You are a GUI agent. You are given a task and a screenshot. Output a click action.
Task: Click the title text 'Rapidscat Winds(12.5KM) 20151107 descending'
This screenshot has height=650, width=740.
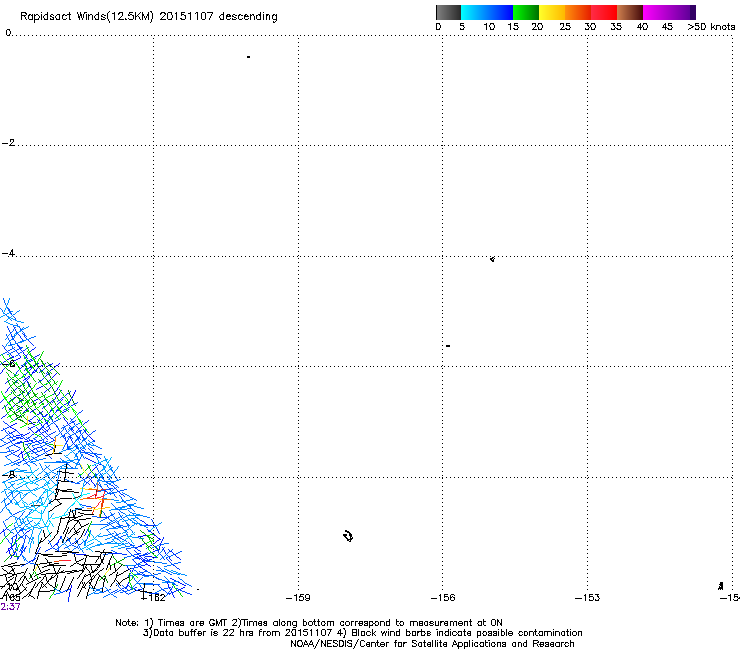[149, 17]
